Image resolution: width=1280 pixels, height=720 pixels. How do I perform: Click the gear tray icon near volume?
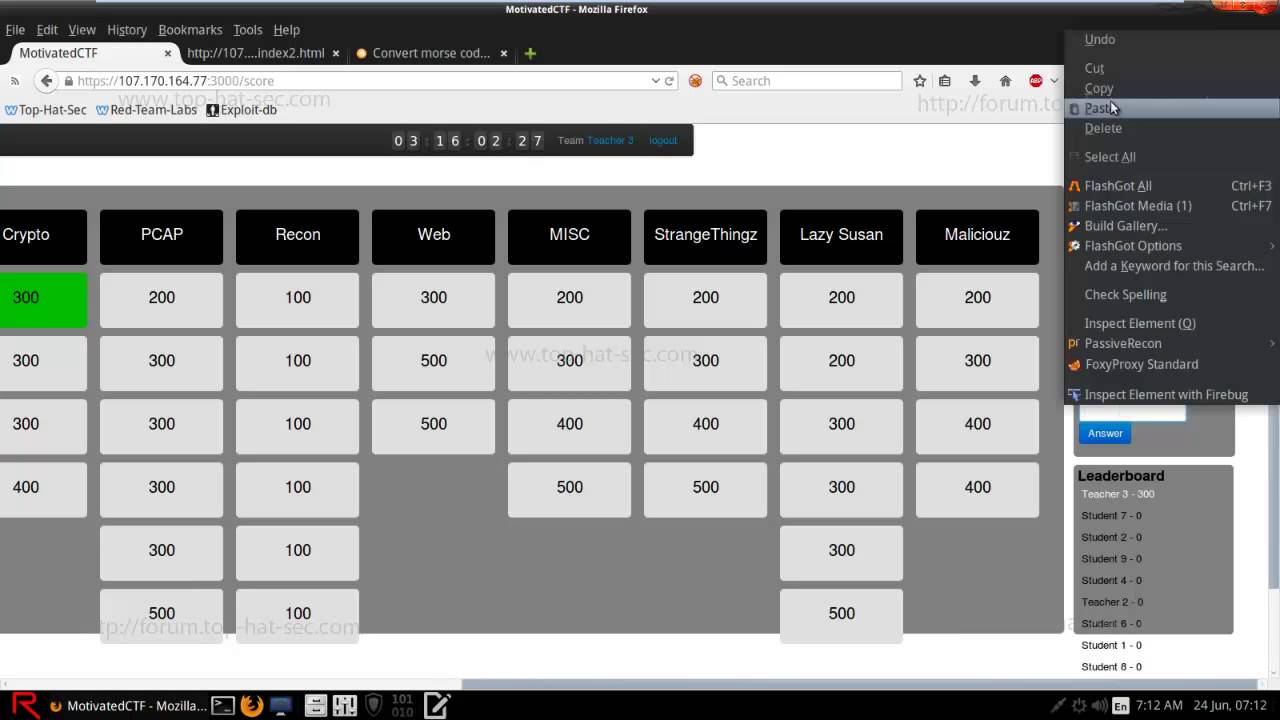pos(1078,706)
